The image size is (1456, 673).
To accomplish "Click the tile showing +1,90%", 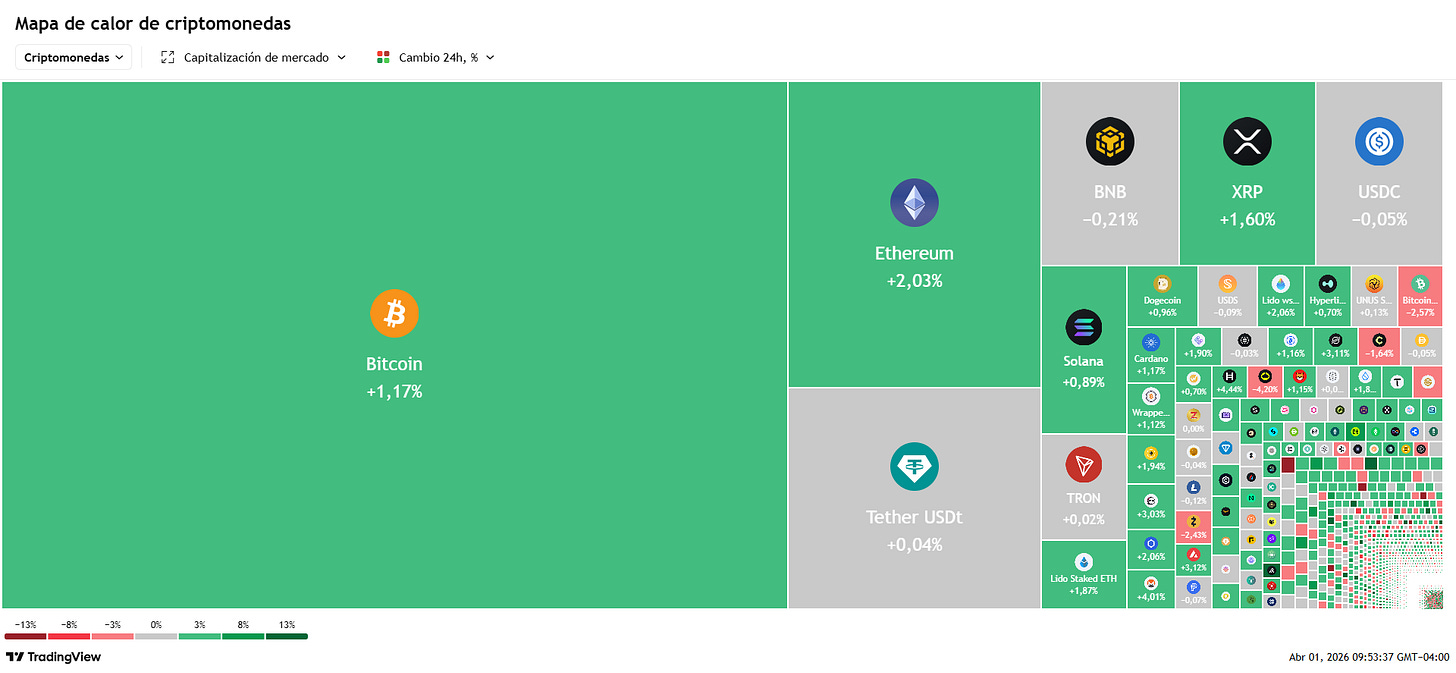I will coord(1198,346).
